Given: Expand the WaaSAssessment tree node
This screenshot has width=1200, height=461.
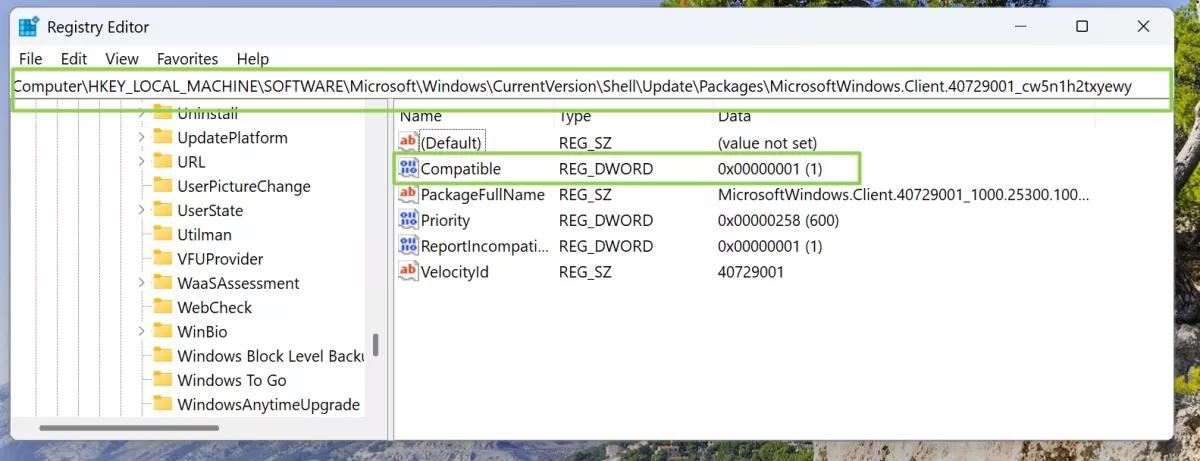Looking at the screenshot, I should tap(141, 283).
